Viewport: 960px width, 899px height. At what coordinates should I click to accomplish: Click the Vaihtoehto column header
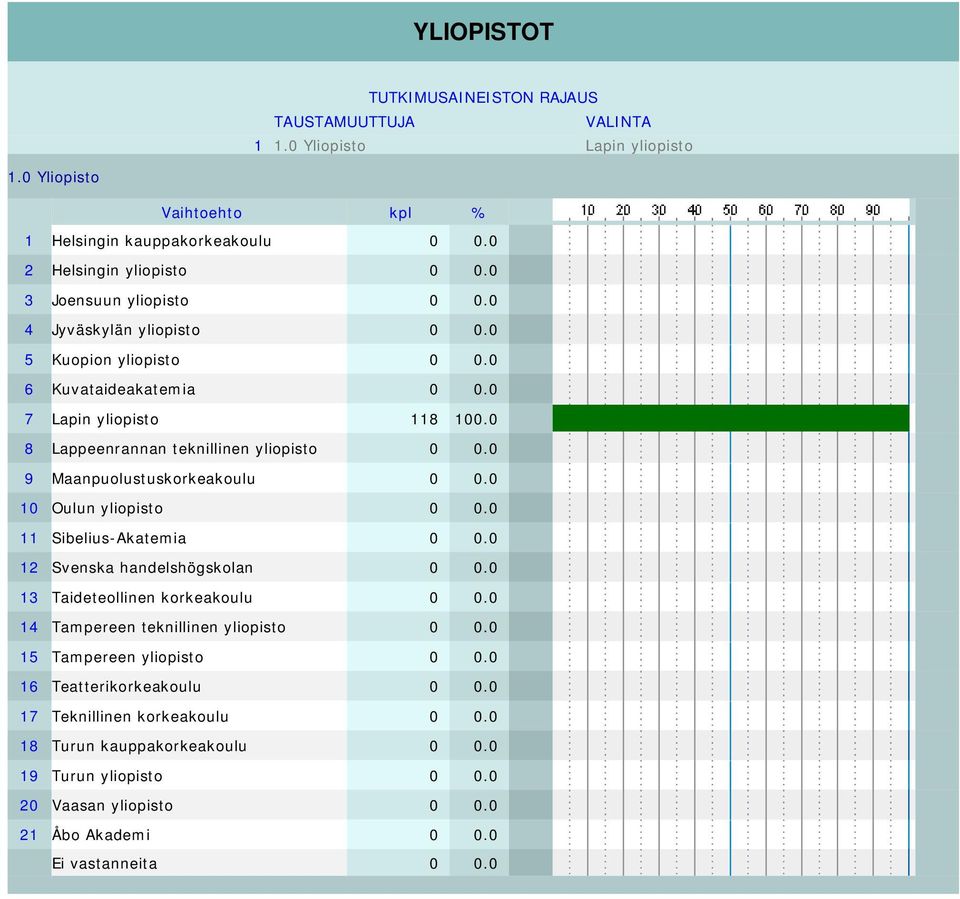(201, 213)
